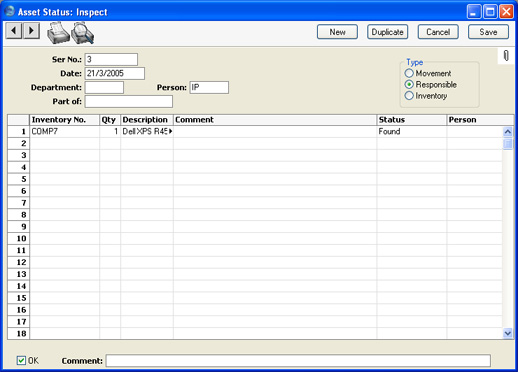Click scroll up arrow in grid

508,132
